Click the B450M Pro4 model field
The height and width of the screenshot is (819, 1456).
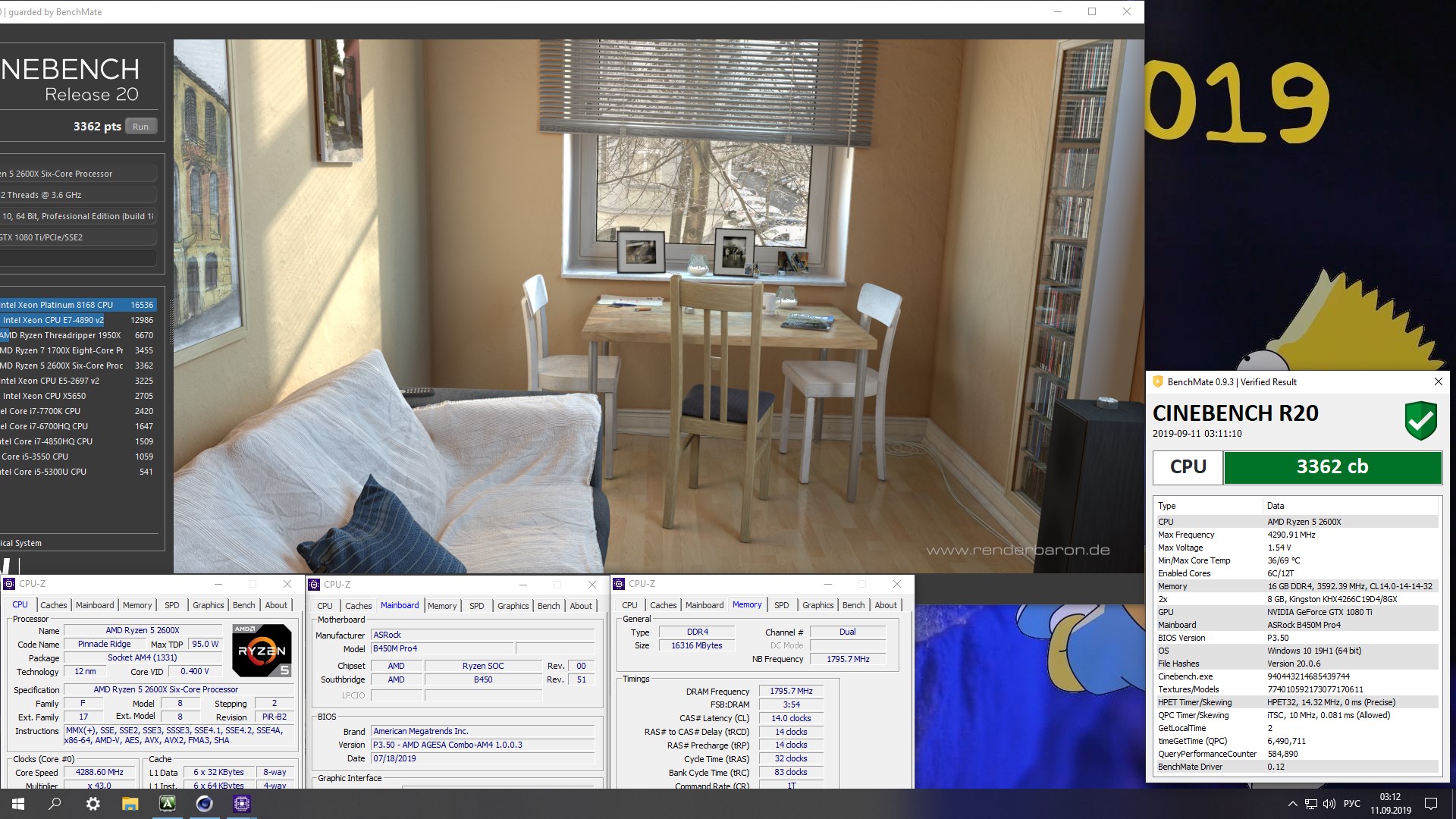click(441, 649)
